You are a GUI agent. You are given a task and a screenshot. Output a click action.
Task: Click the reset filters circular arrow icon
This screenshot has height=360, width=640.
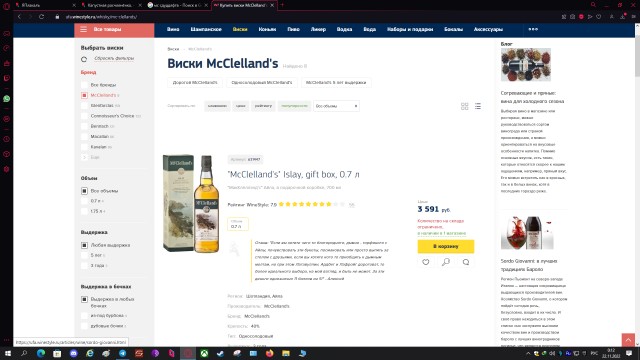click(84, 59)
